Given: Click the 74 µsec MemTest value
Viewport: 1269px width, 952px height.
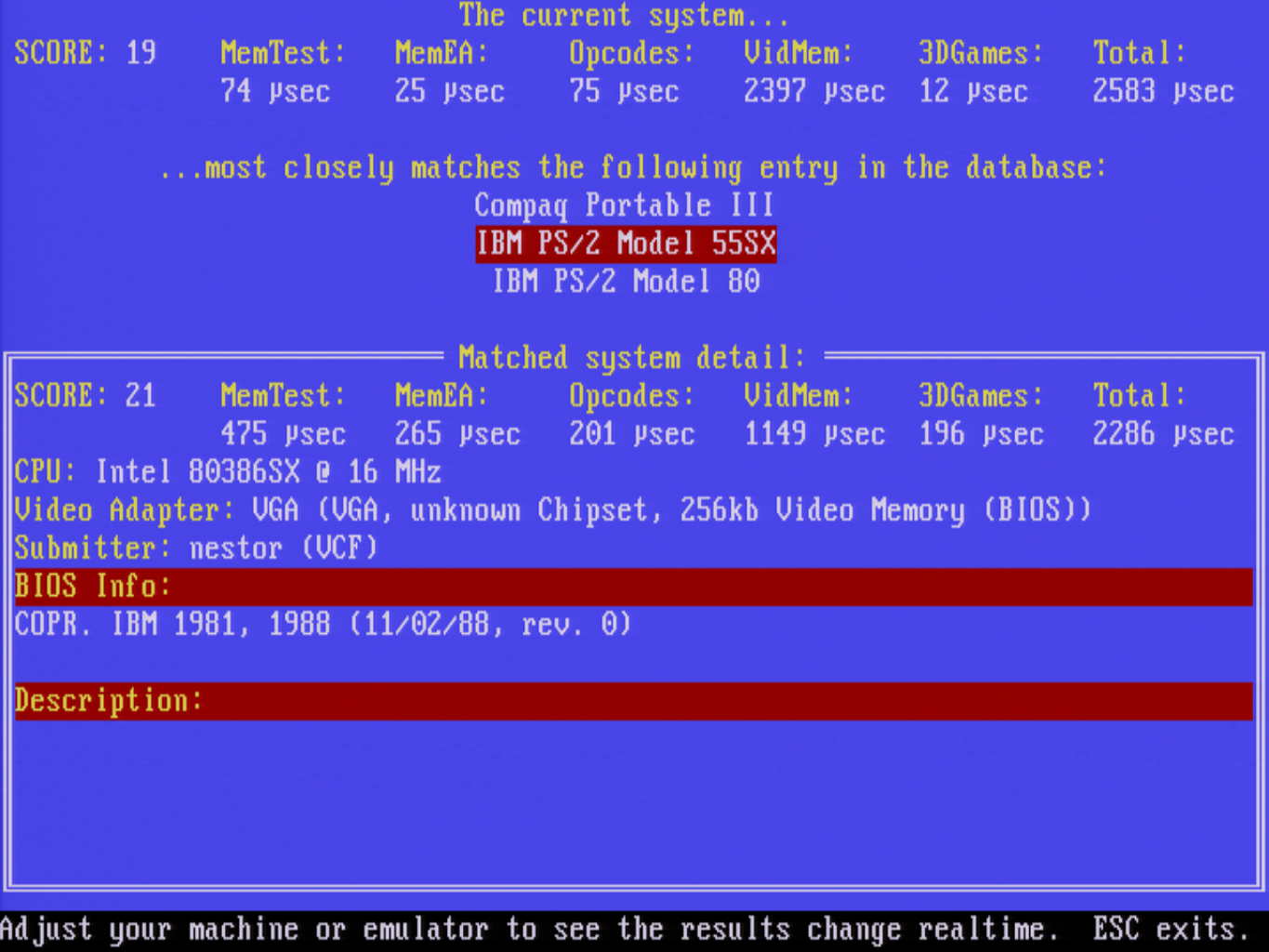Looking at the screenshot, I should point(275,91).
